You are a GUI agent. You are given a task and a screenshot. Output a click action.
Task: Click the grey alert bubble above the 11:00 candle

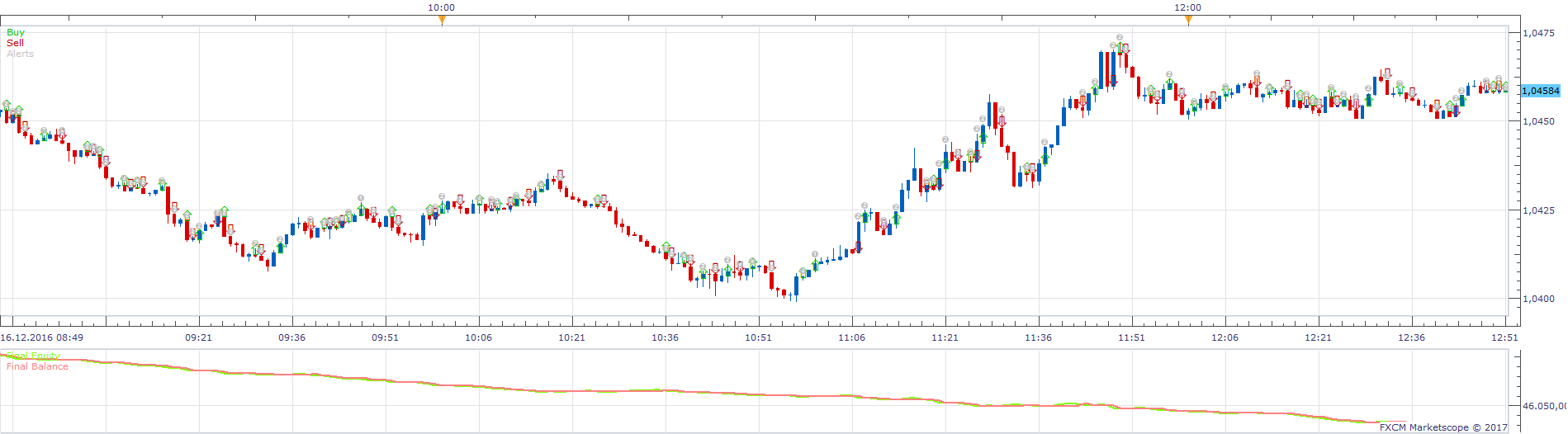click(815, 254)
